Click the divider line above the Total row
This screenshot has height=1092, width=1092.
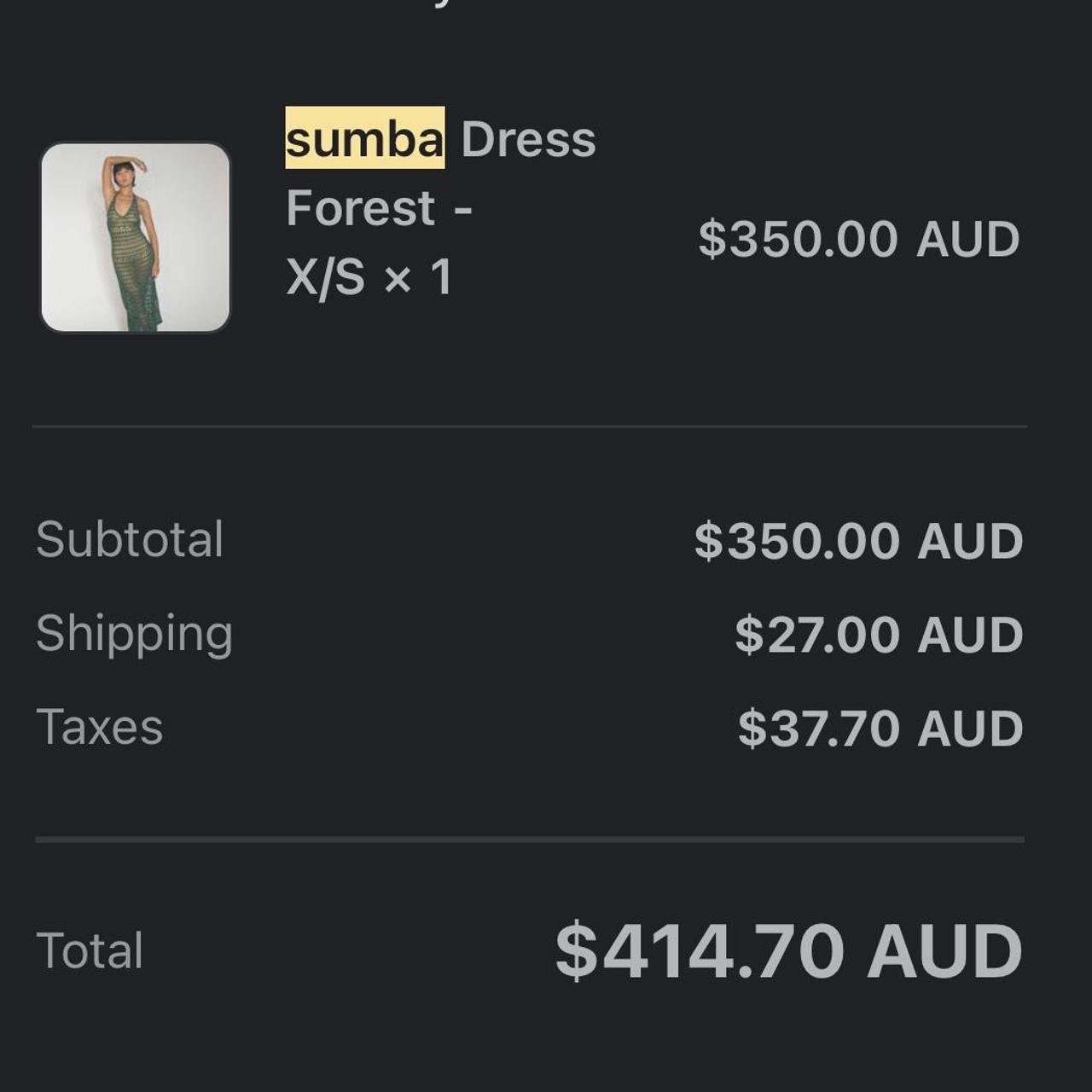point(529,839)
